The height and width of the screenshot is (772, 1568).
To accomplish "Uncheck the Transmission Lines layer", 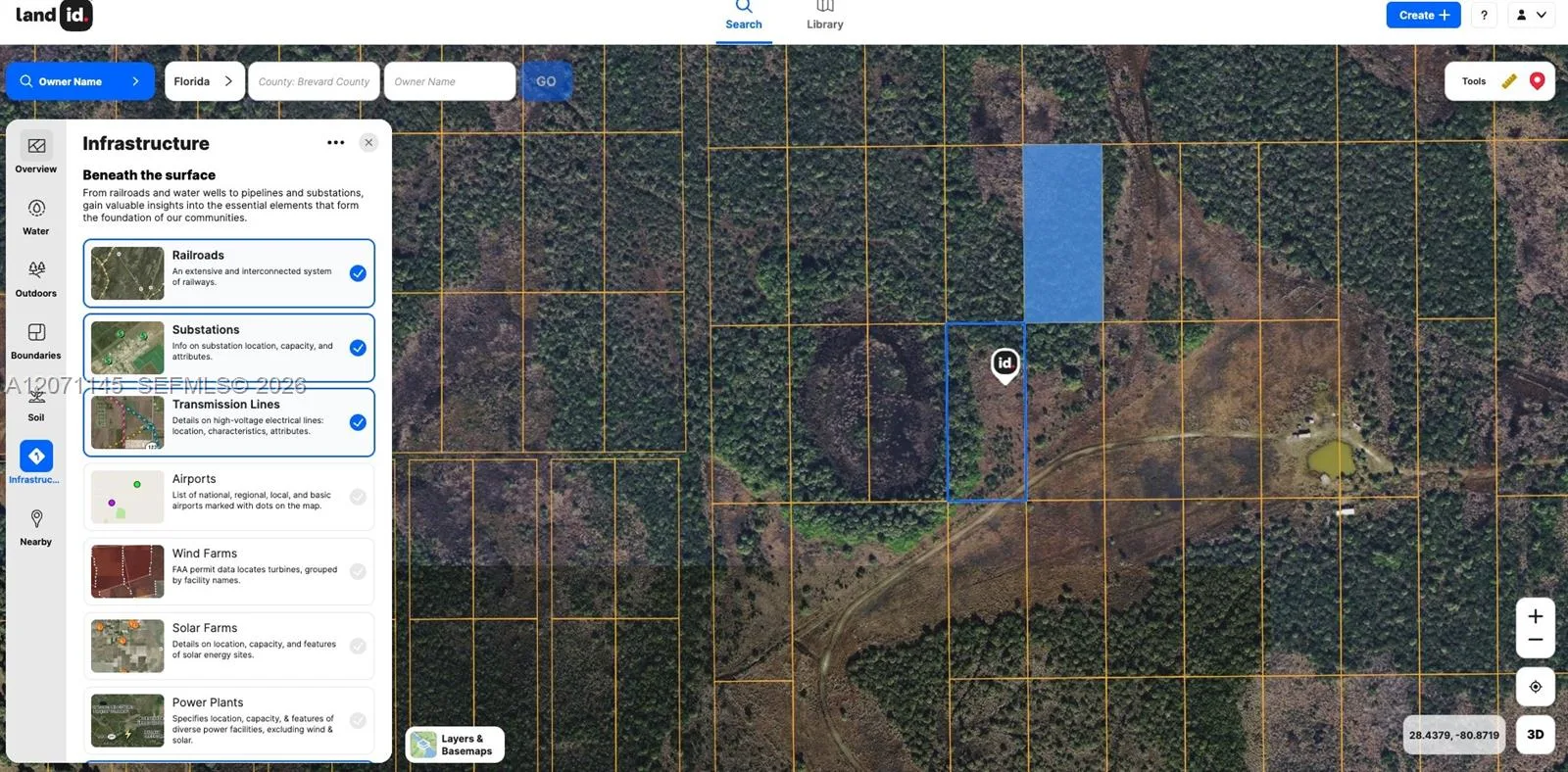I will (358, 422).
